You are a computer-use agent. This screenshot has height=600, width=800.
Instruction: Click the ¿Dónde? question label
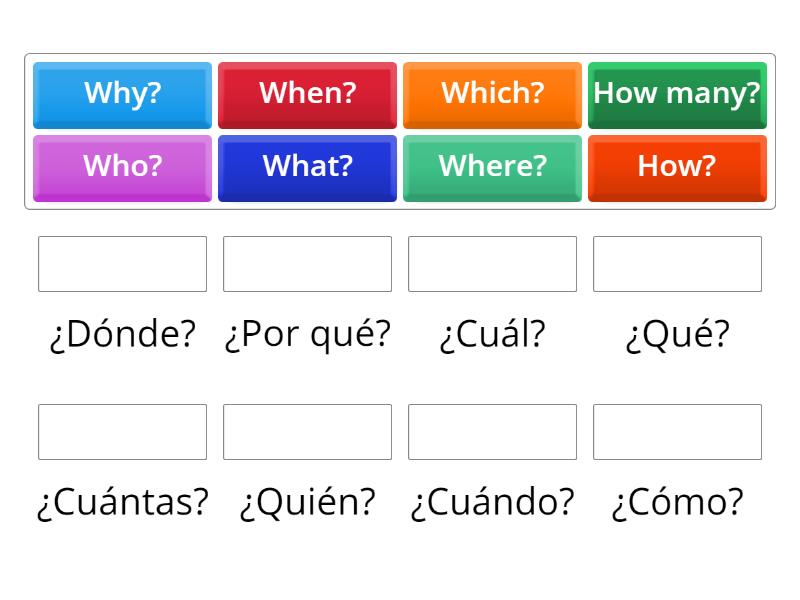[122, 334]
